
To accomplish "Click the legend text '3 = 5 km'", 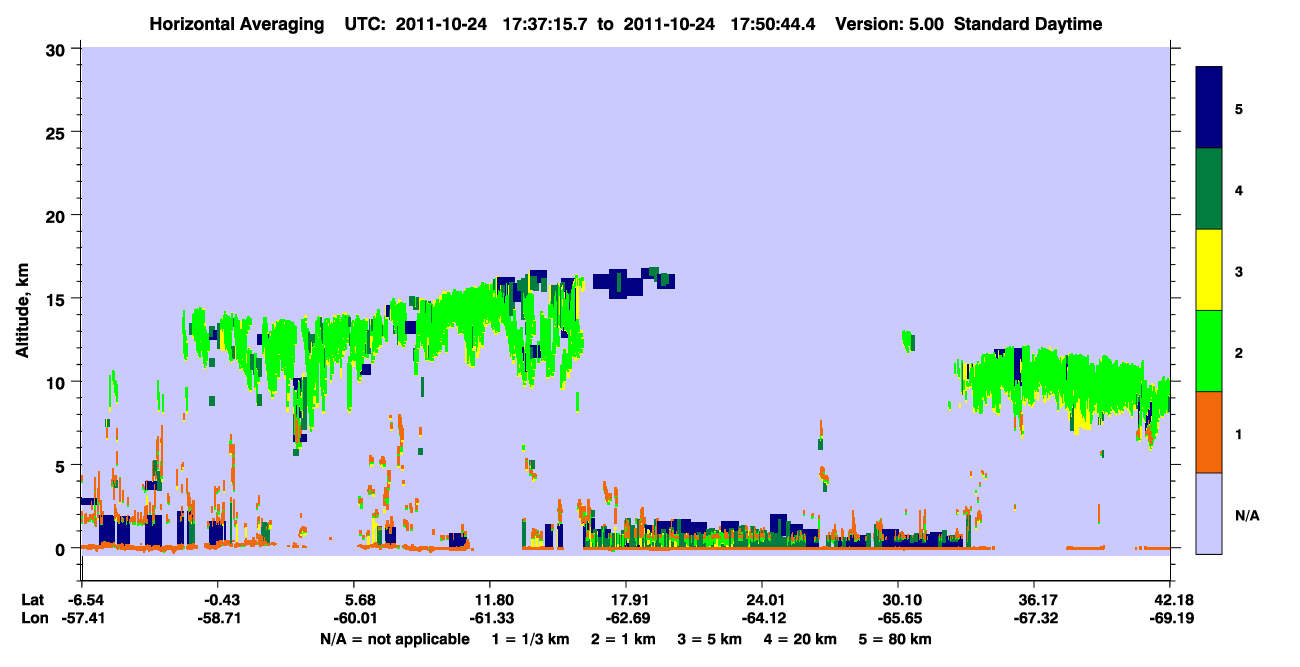I will [x=710, y=639].
